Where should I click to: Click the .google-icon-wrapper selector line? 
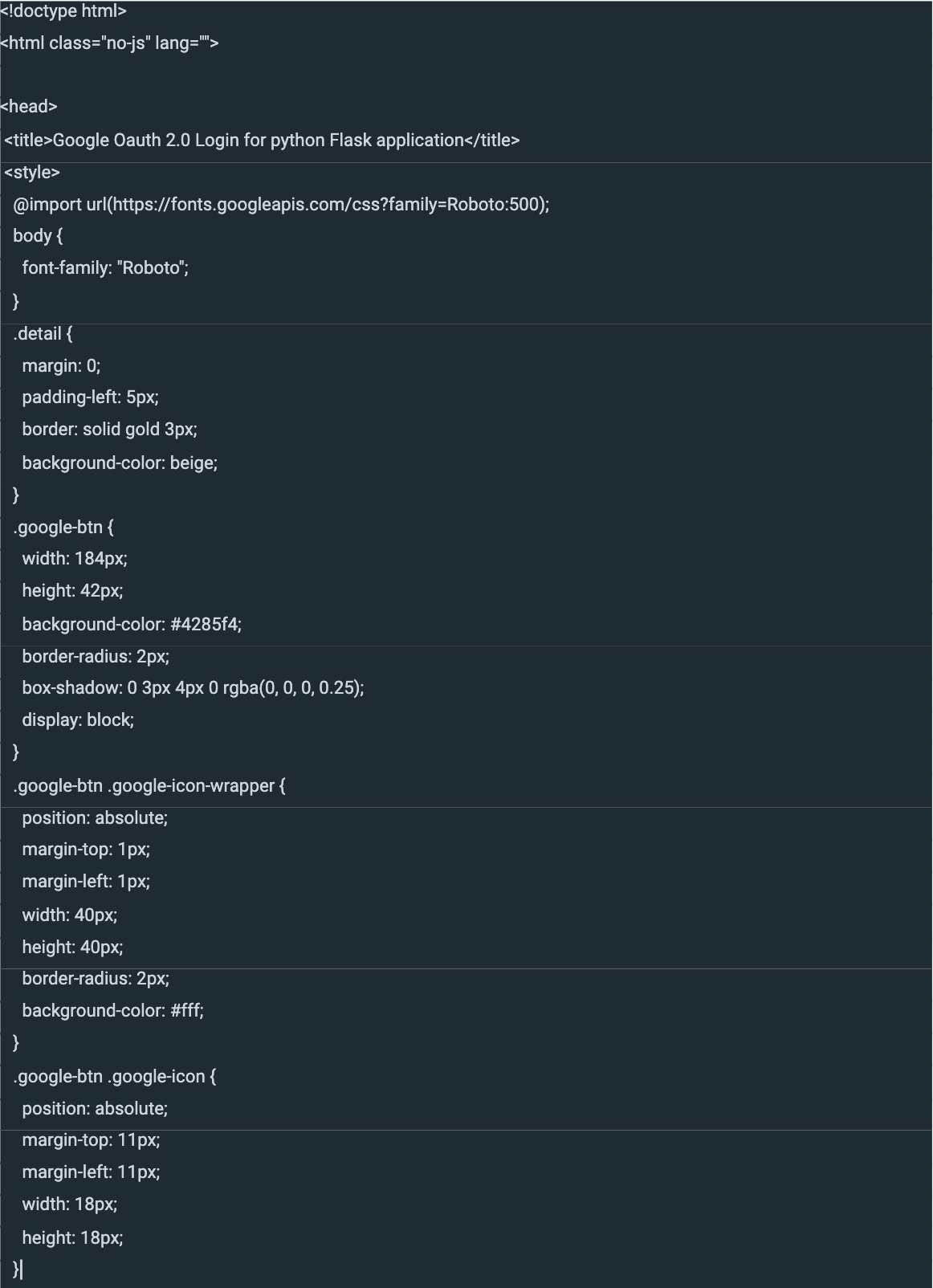point(149,786)
